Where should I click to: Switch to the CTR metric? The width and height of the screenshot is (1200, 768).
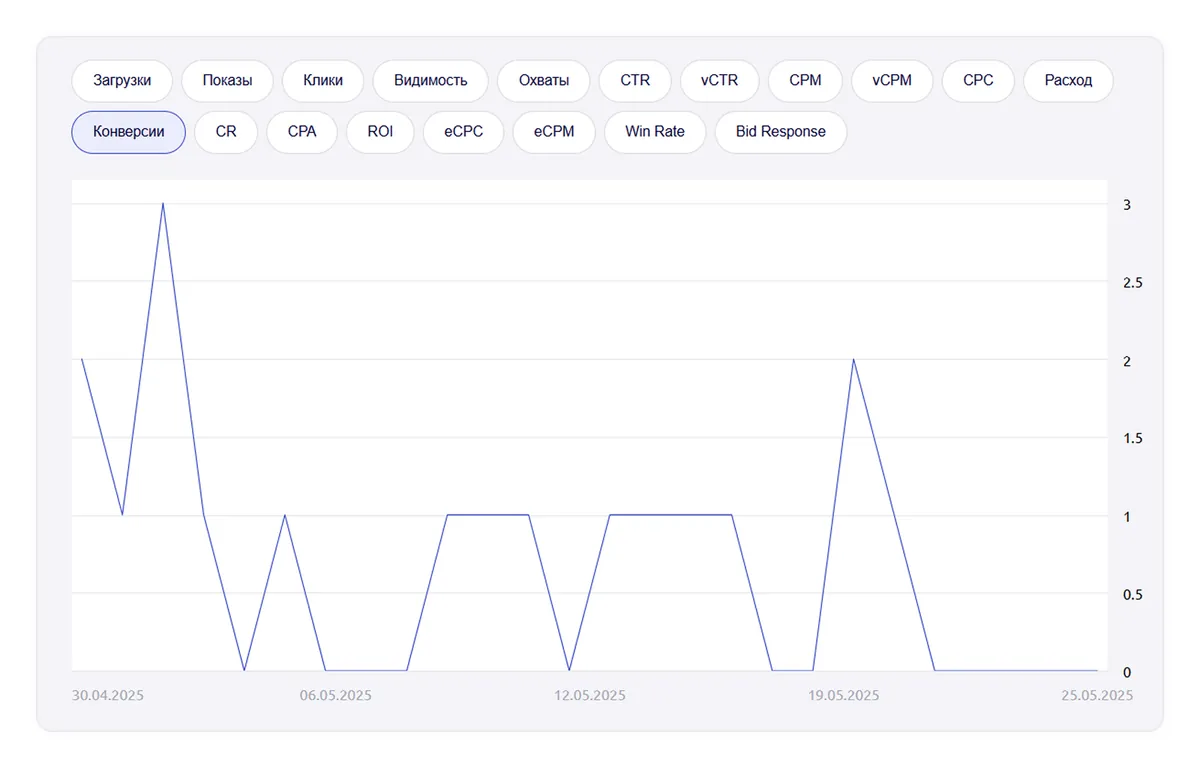point(635,81)
